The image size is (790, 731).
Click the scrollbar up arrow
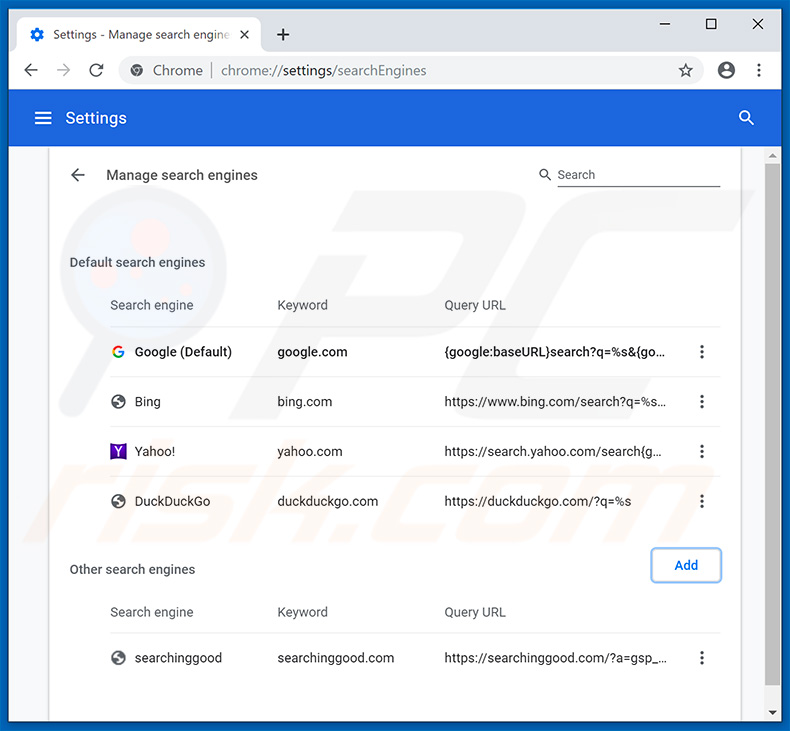pyautogui.click(x=772, y=156)
